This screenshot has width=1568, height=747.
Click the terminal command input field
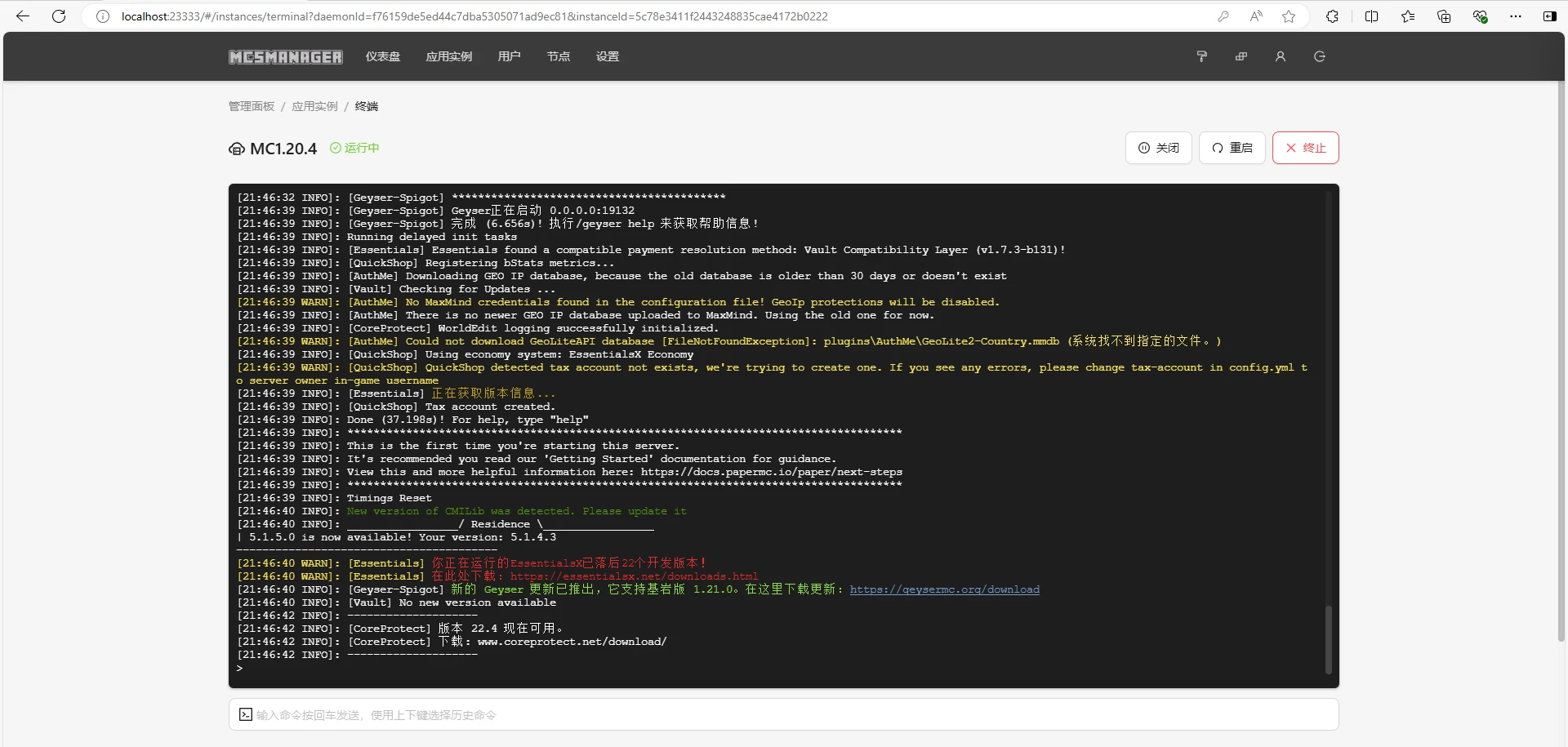[784, 715]
